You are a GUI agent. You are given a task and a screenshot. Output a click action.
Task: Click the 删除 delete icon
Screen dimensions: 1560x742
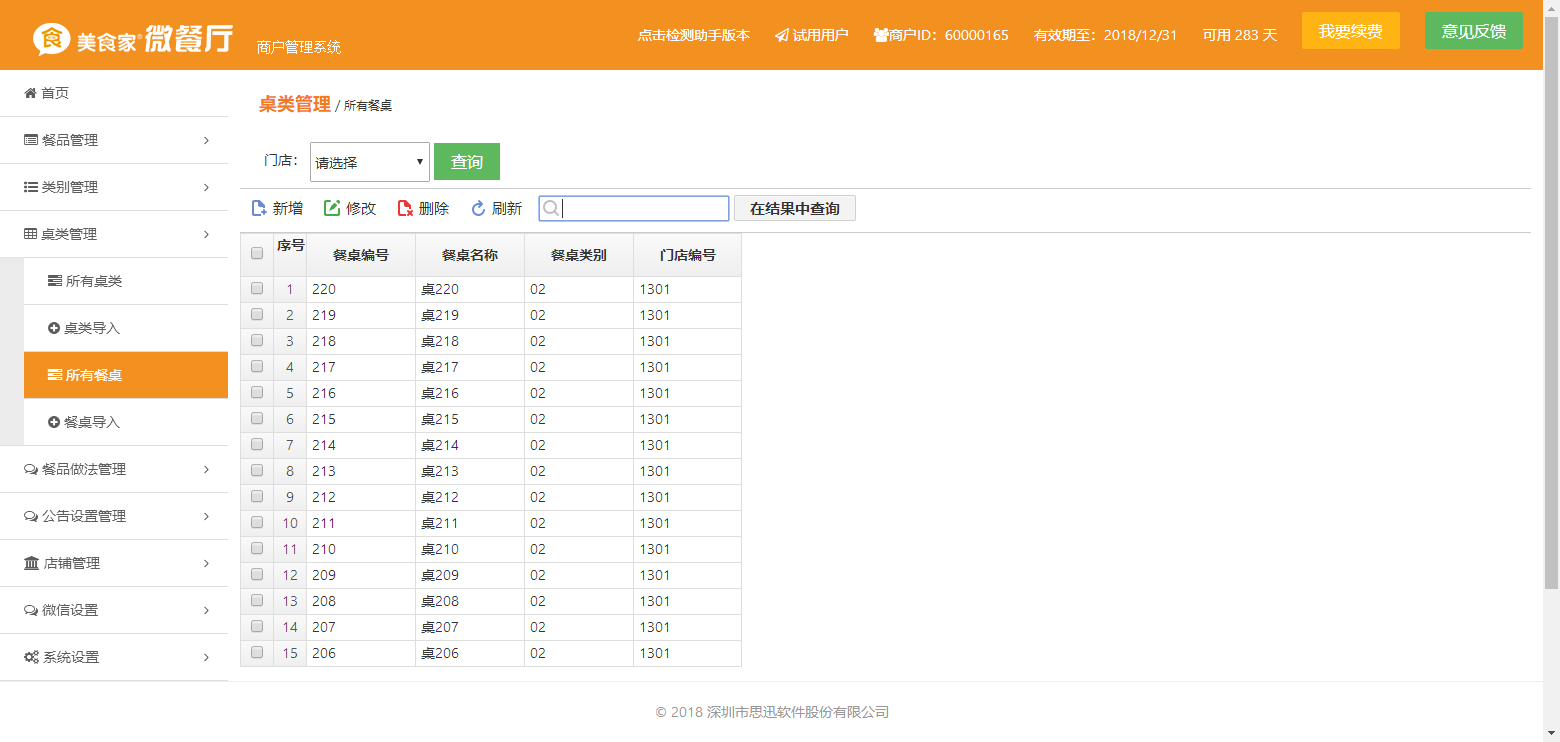[405, 208]
